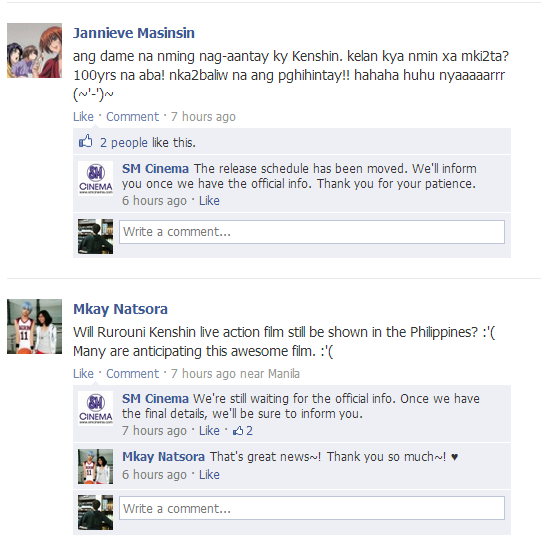
Task: Like SM Cinema's release schedule reply
Action: point(209,201)
